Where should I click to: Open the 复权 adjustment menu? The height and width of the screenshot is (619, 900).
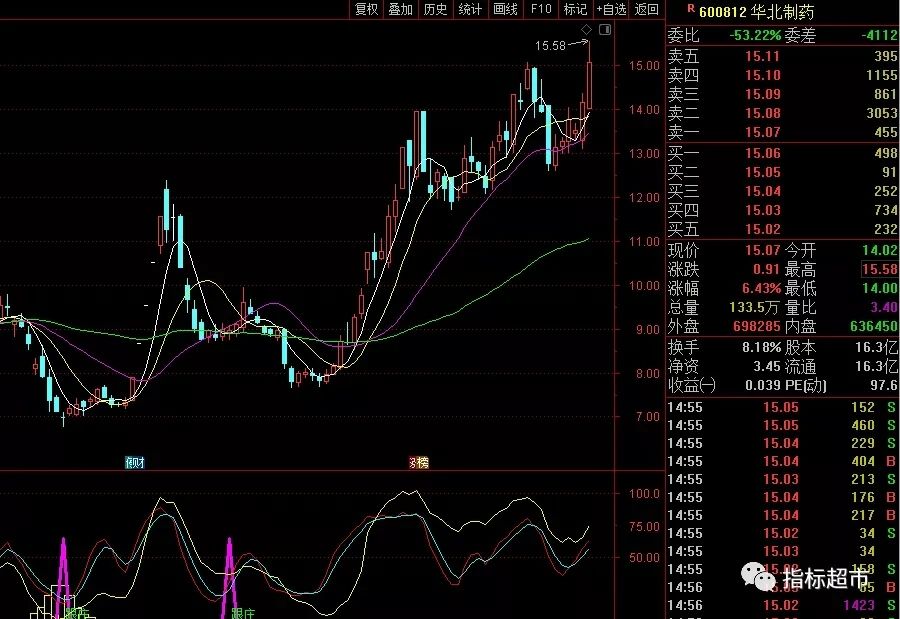click(x=367, y=9)
